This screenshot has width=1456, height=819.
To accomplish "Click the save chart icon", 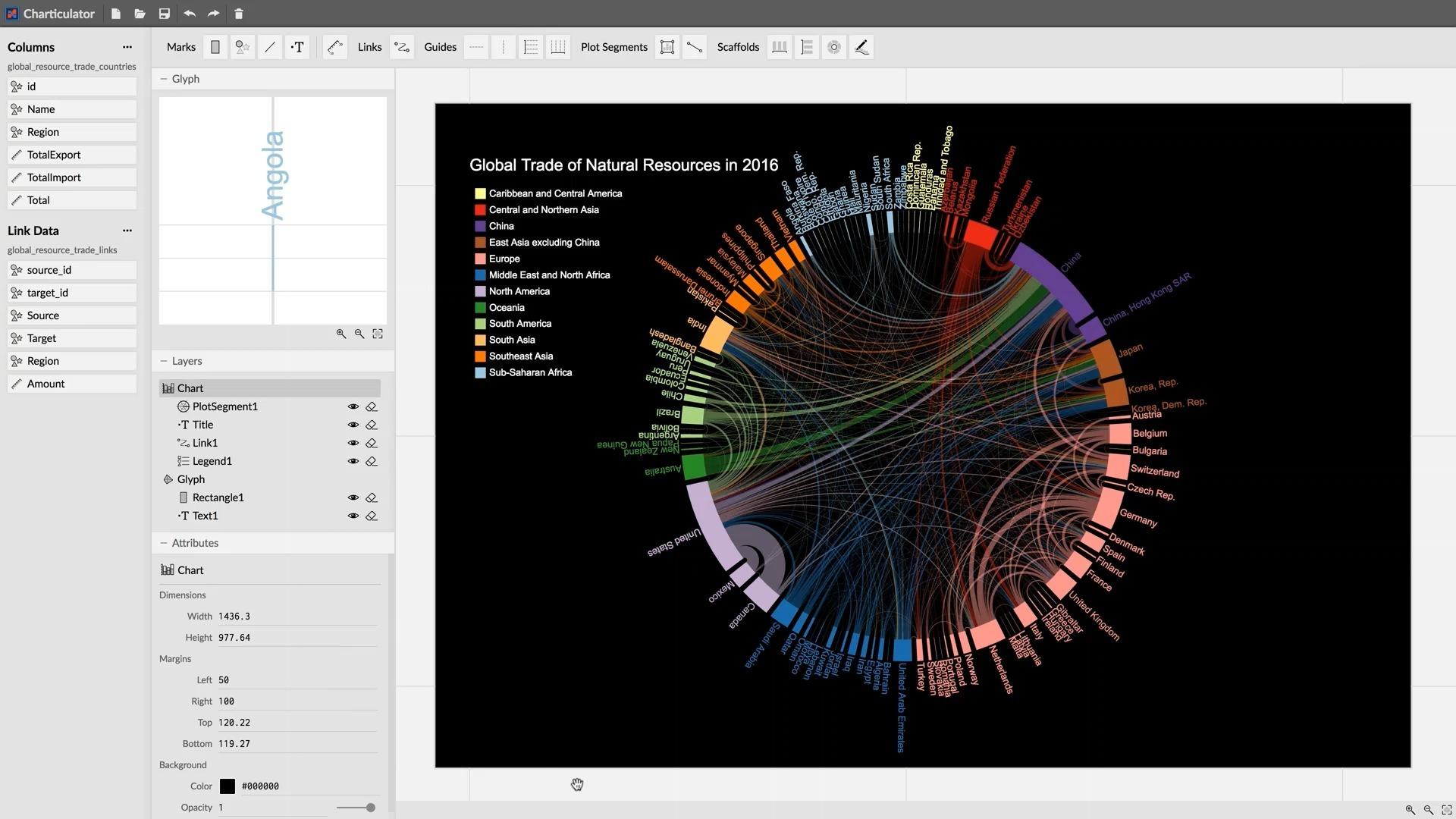I will coord(164,14).
